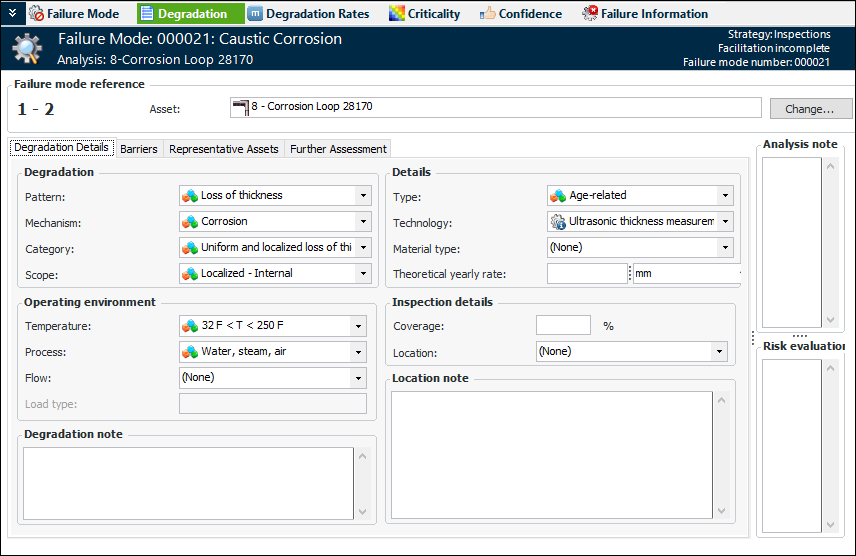Click the Criticality color grid icon

397,14
